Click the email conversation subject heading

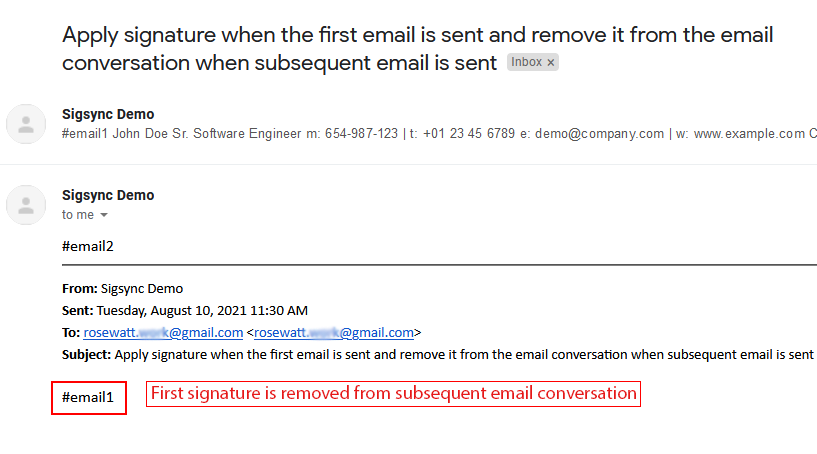[x=417, y=48]
